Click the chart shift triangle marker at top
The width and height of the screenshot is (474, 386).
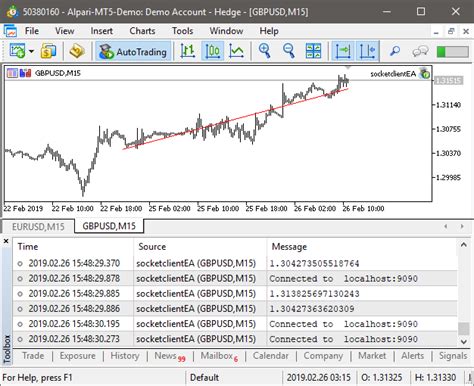pos(348,68)
